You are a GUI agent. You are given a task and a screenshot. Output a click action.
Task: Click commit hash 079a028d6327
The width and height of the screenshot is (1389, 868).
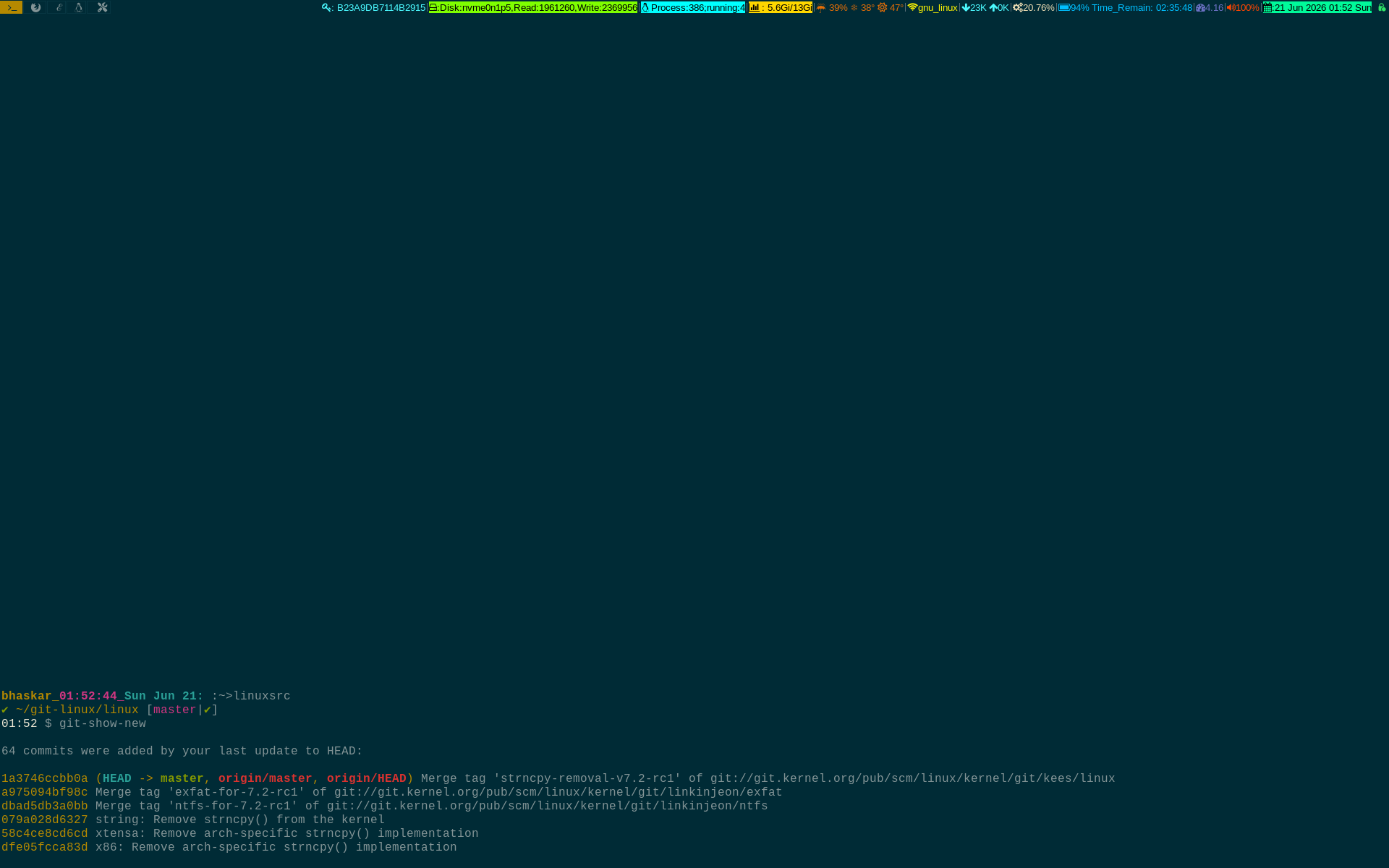click(45, 820)
